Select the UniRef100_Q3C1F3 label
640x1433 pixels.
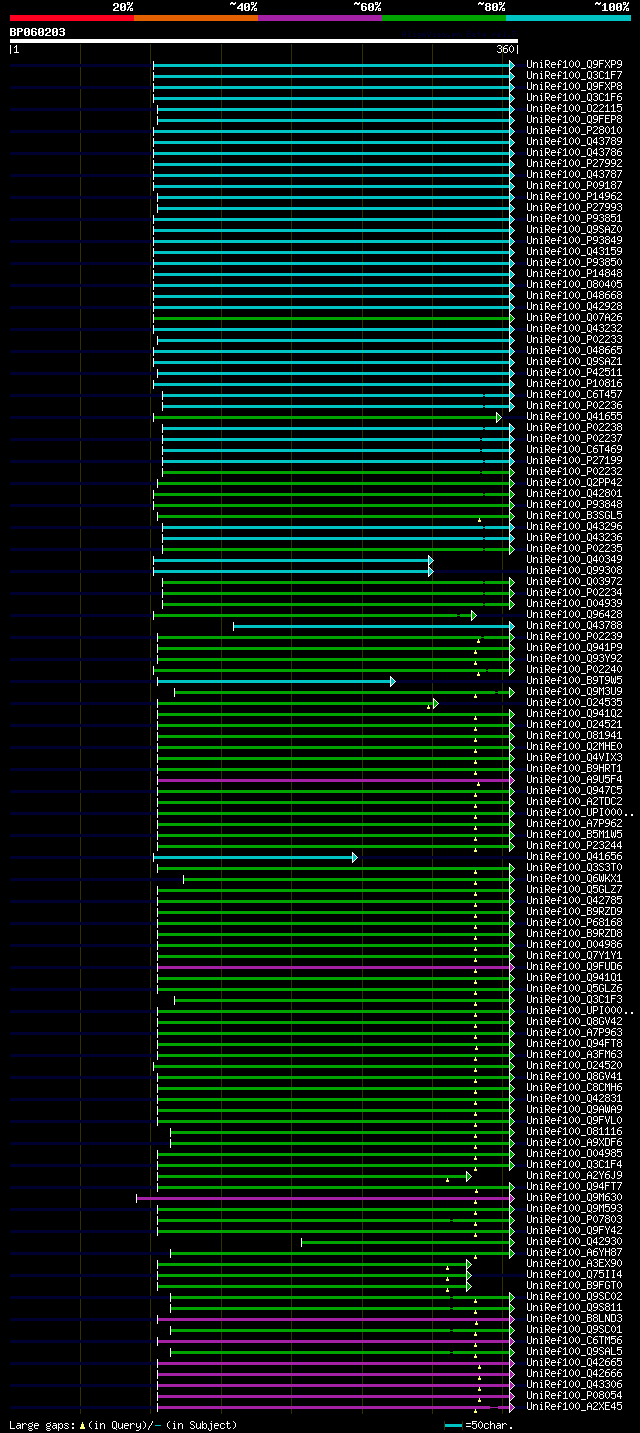tap(575, 999)
